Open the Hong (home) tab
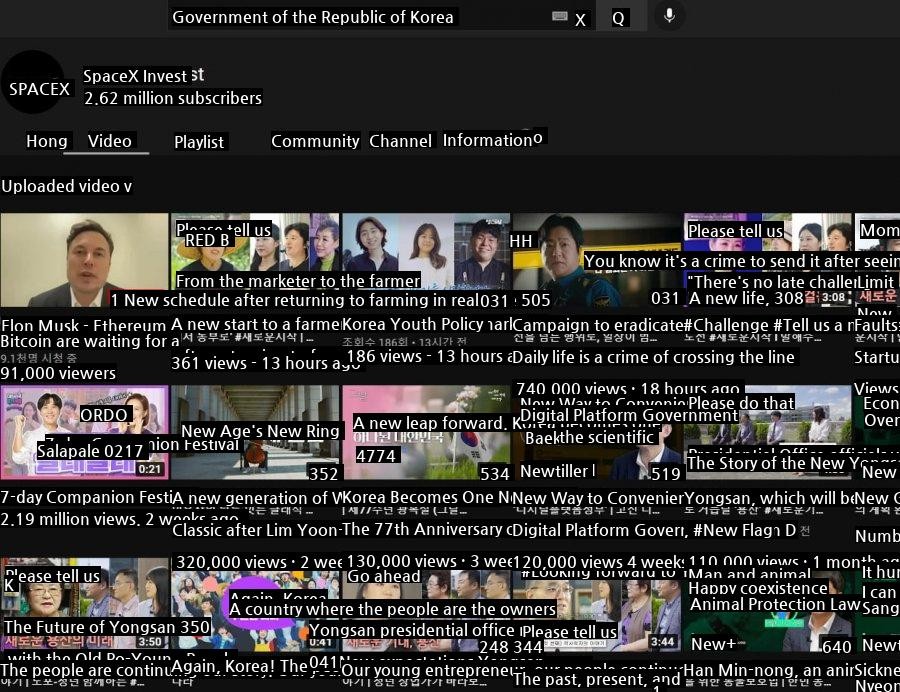The width and height of the screenshot is (900, 692). pos(47,141)
